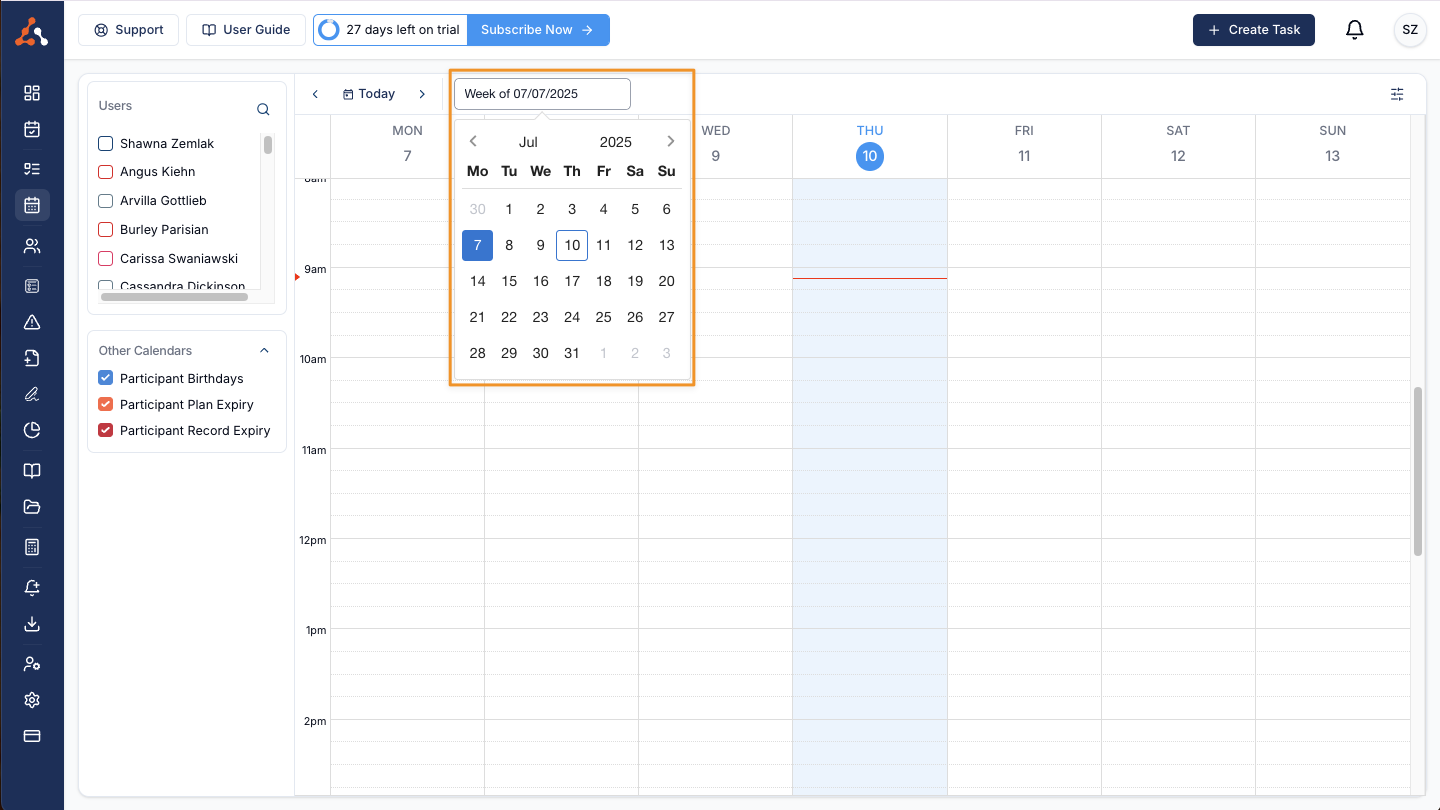Open the warning triangle icon in sidebar
This screenshot has height=810, width=1440.
click(32, 322)
